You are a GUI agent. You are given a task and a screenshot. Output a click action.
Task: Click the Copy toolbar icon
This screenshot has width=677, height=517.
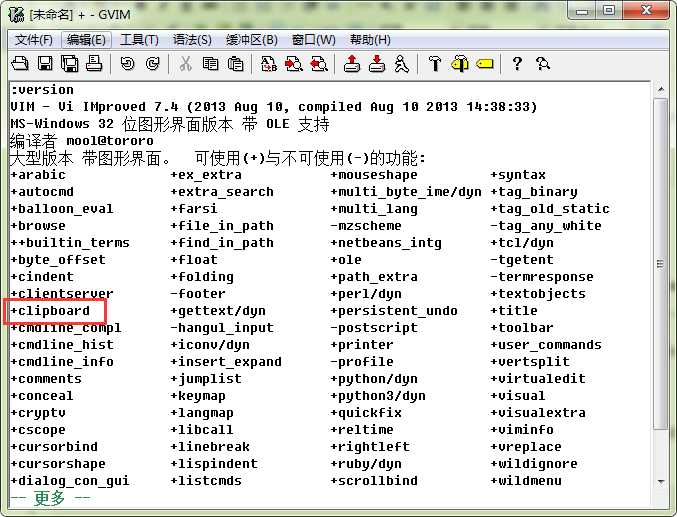210,64
